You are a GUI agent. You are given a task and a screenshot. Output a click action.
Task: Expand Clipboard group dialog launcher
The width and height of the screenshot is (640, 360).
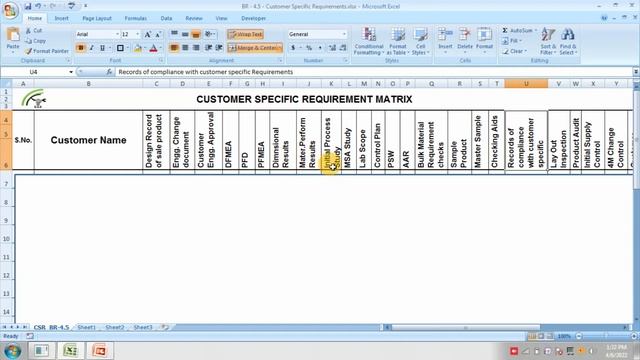click(x=68, y=60)
